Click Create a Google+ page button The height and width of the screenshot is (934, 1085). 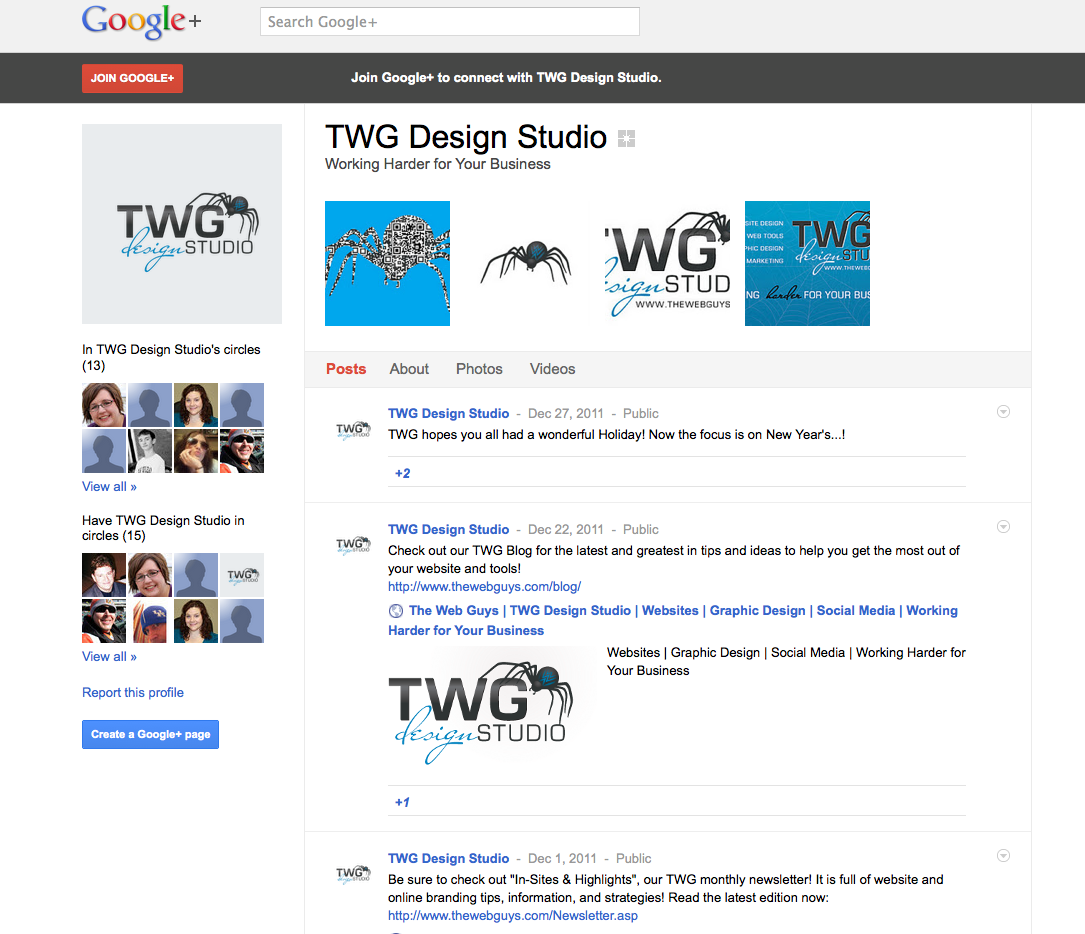150,734
